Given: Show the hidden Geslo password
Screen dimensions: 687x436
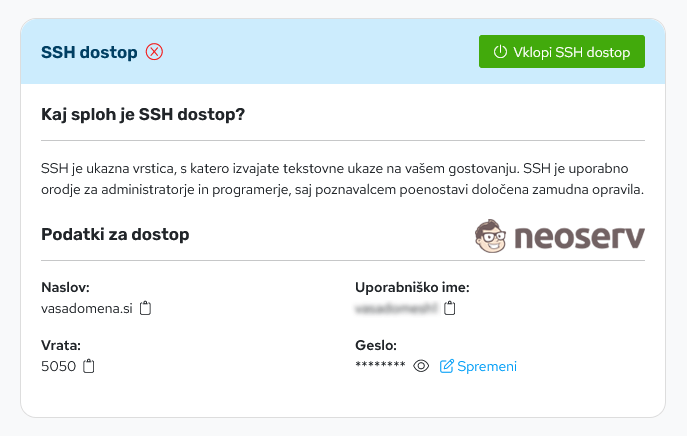Looking at the screenshot, I should pos(421,366).
